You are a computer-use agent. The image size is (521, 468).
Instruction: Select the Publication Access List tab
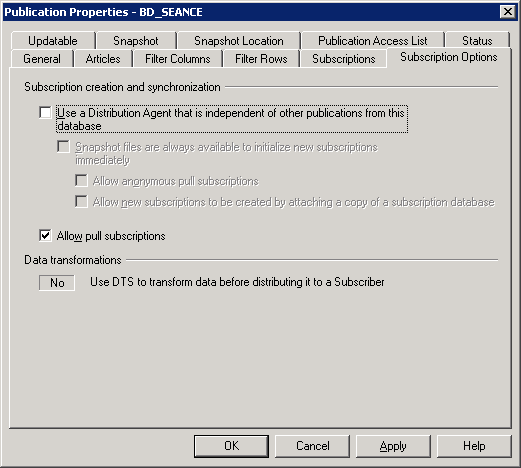pyautogui.click(x=372, y=41)
